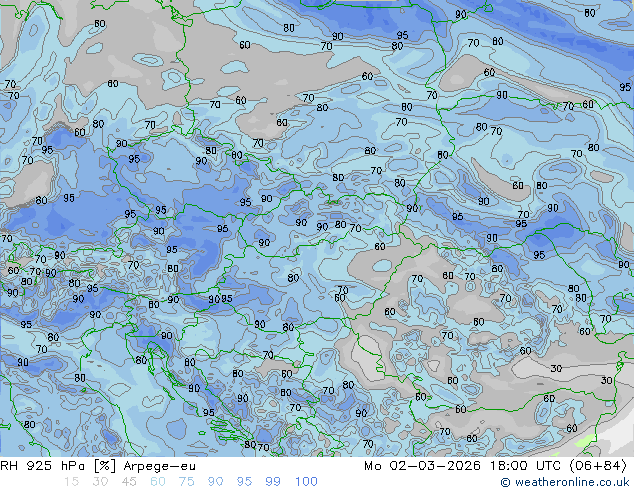The height and width of the screenshot is (490, 634).
Task: Click the weatheronline.co.uk credit text
Action: tap(565, 482)
